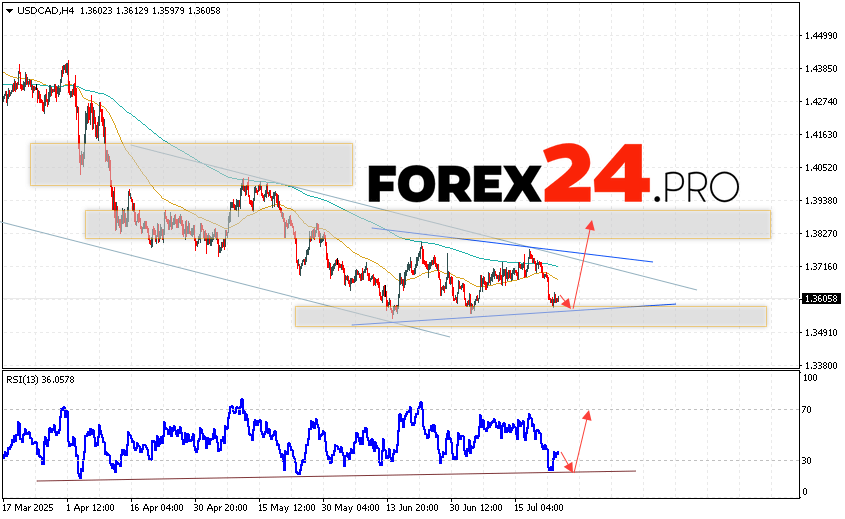Click the 1.39380 price axis label

coord(820,200)
